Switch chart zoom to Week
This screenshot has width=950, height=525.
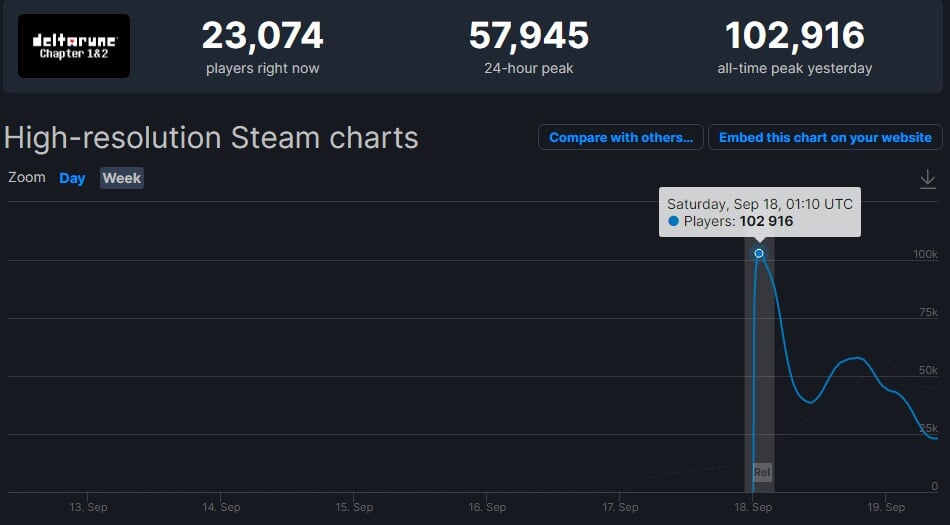click(x=122, y=178)
